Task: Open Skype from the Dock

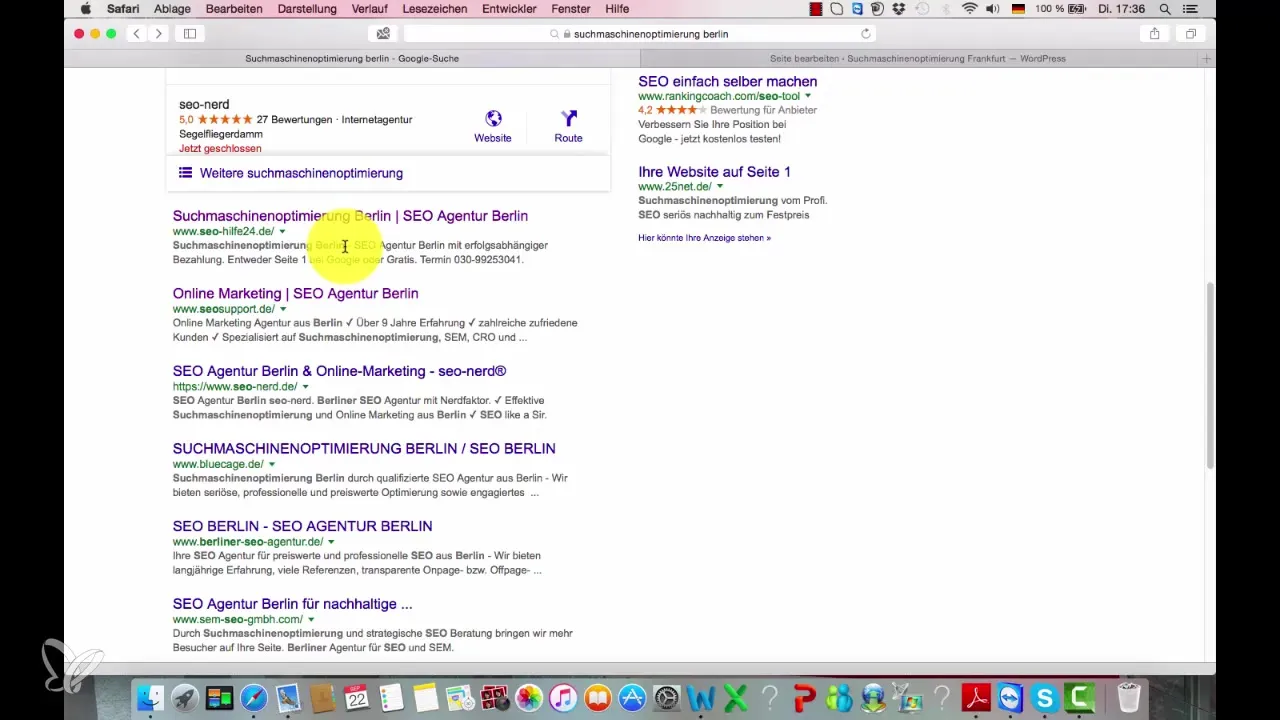Action: pos(1045,697)
